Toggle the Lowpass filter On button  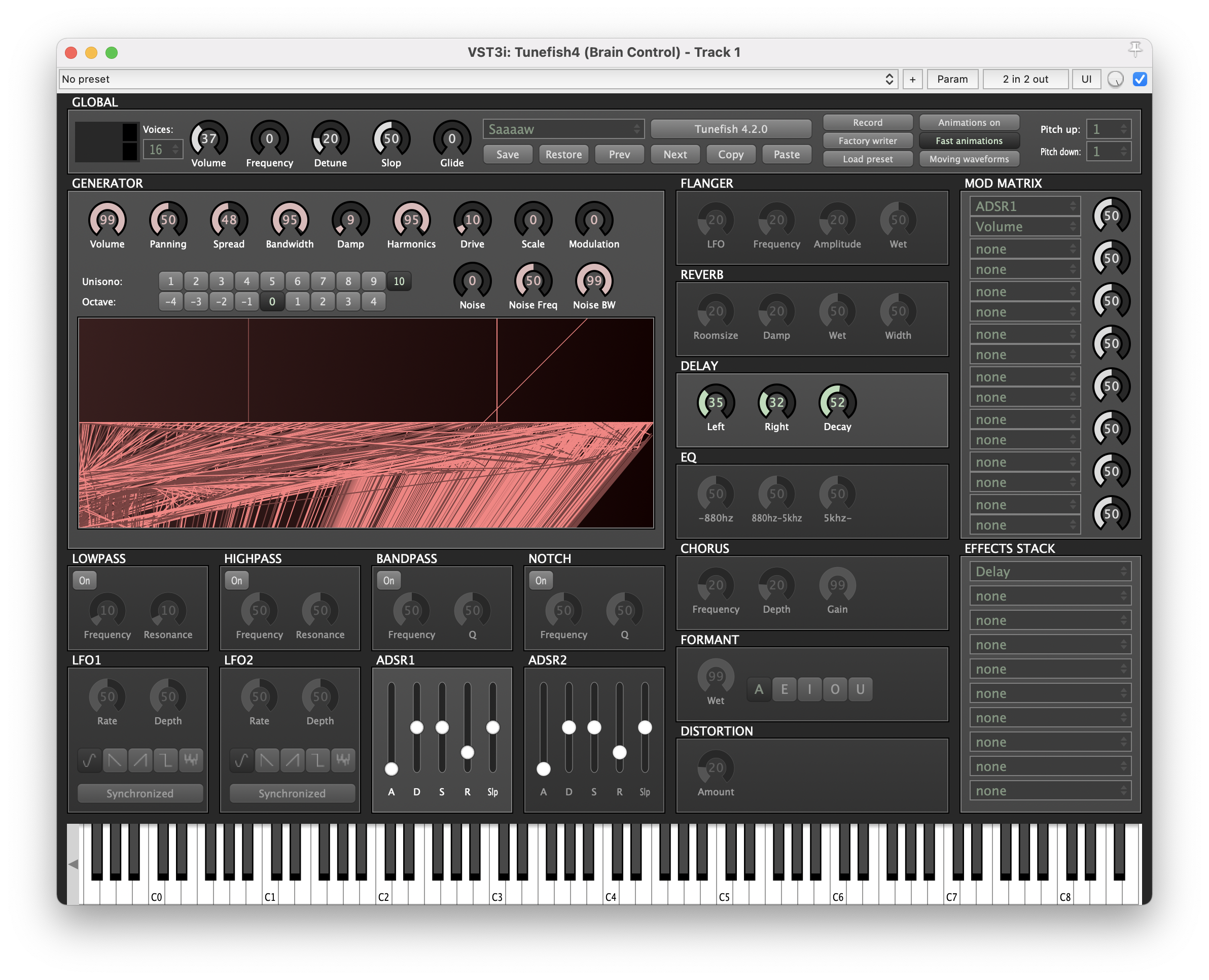click(85, 580)
